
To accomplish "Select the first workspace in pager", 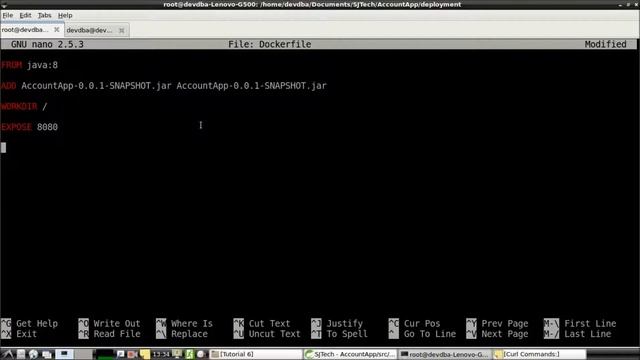I will [x=64, y=354].
